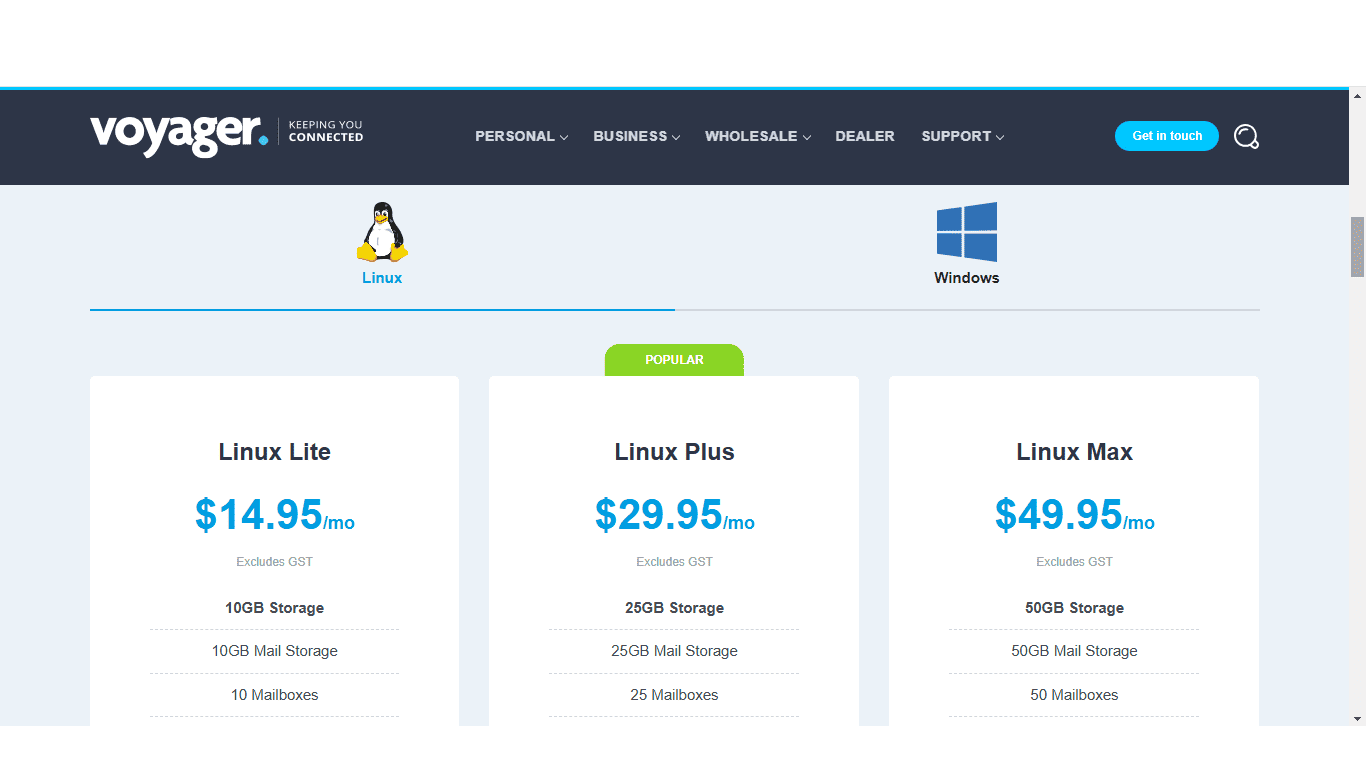
Task: Select the Windows logo icon
Action: pos(967,232)
